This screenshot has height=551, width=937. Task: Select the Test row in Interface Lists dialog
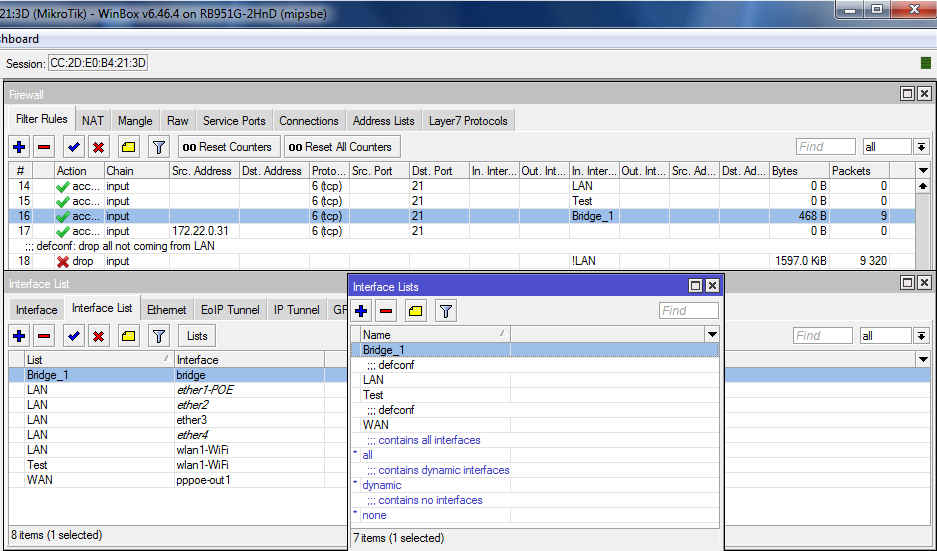[x=535, y=395]
